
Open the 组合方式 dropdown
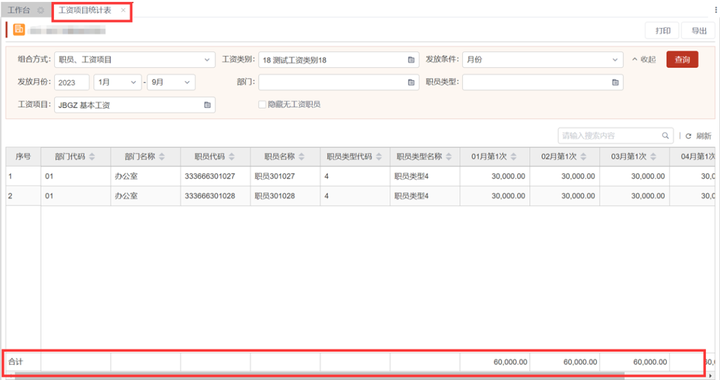tap(135, 60)
